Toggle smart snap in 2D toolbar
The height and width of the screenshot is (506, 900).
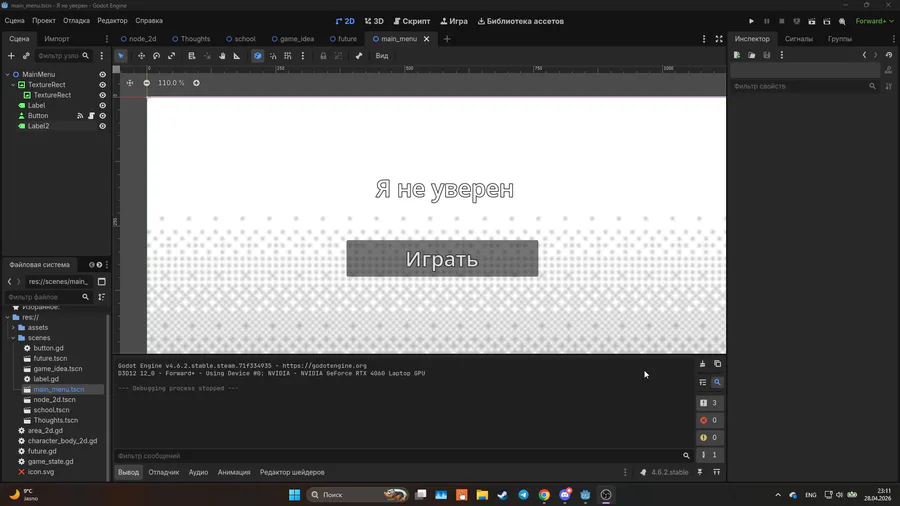[x=273, y=56]
